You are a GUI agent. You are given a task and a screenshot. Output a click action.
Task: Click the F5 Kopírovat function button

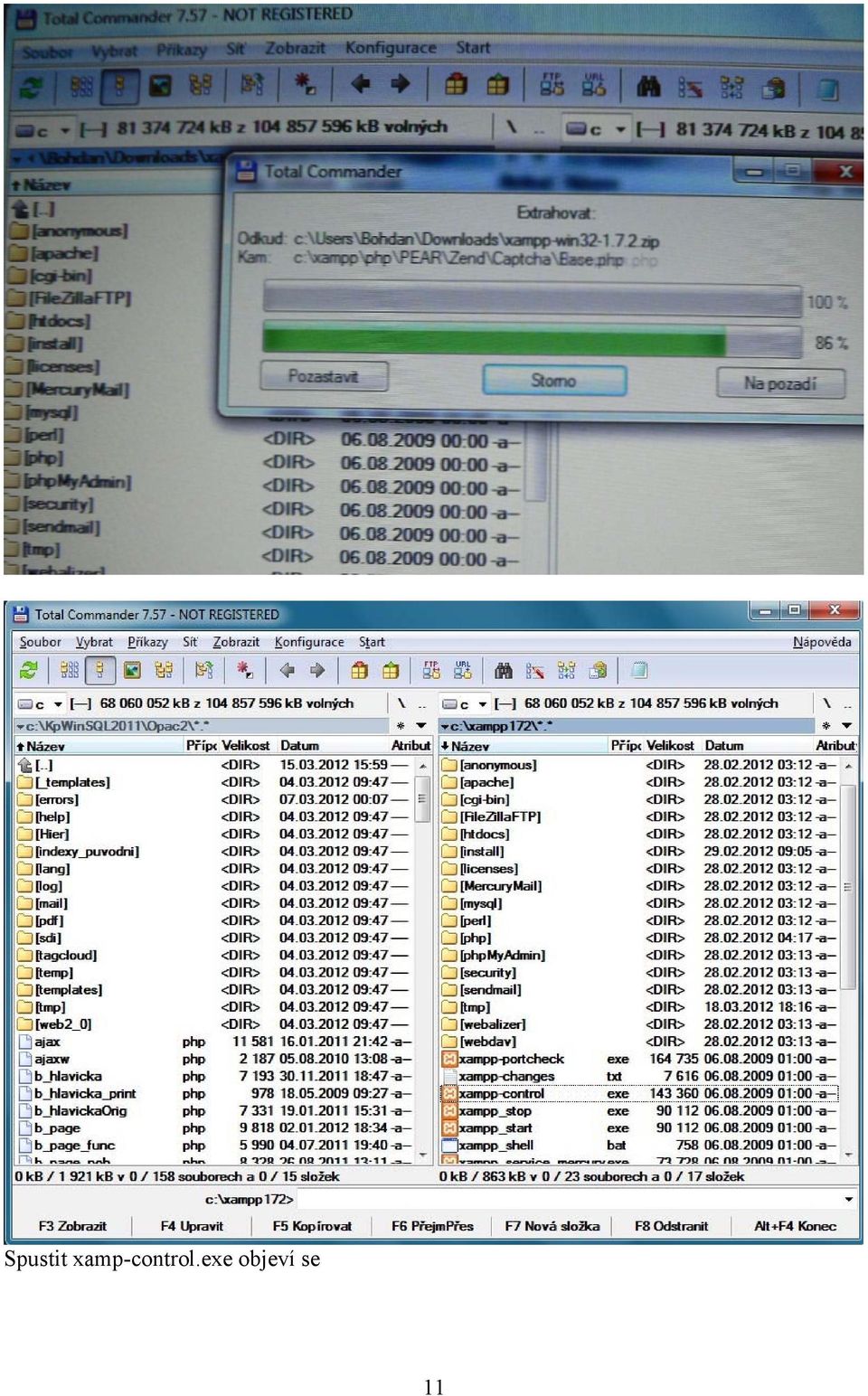pos(312,1226)
